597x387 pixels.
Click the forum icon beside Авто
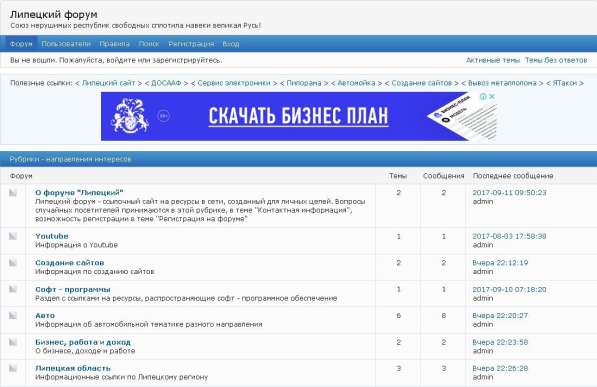pos(13,316)
